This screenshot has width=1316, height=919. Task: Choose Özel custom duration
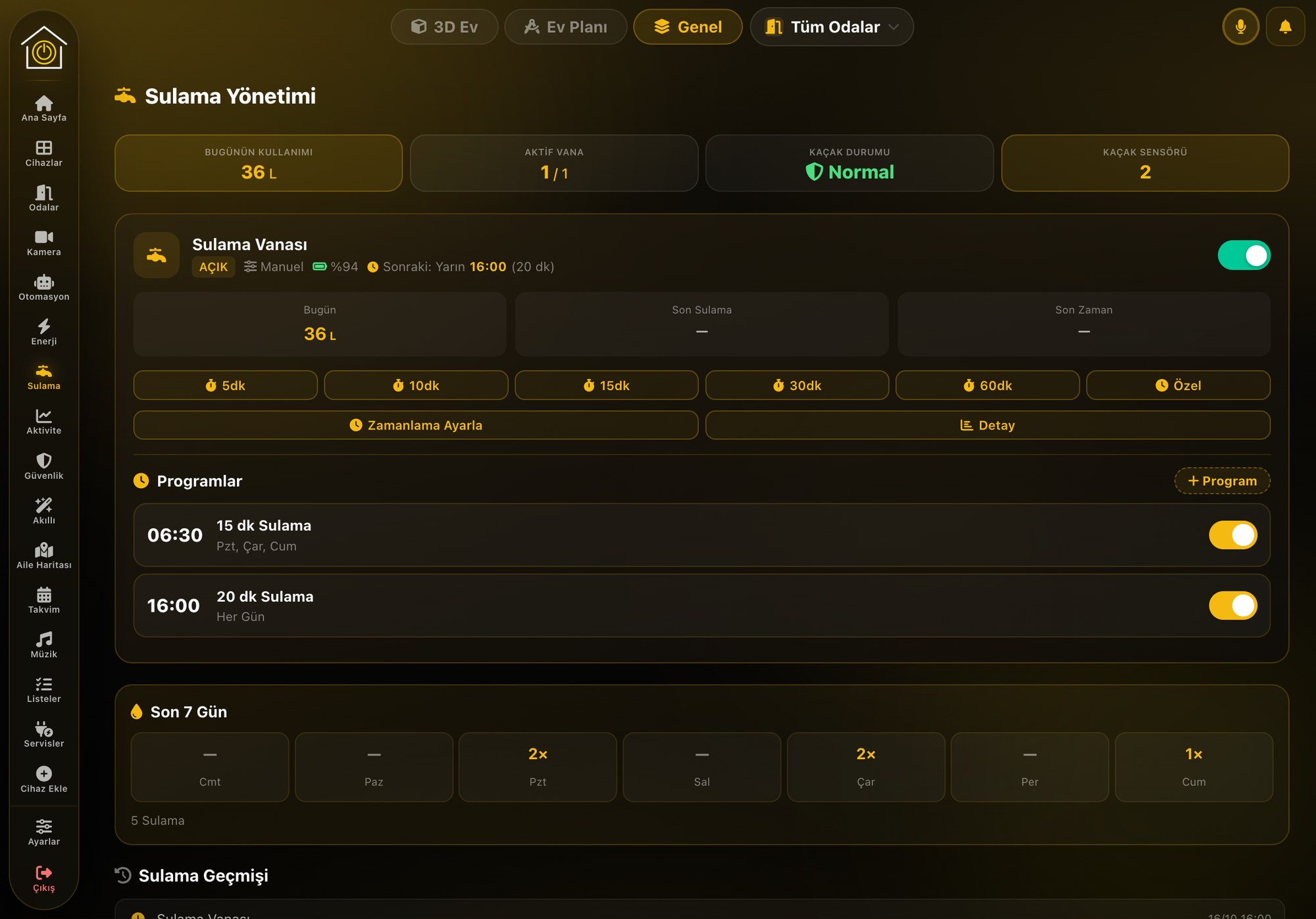1178,385
